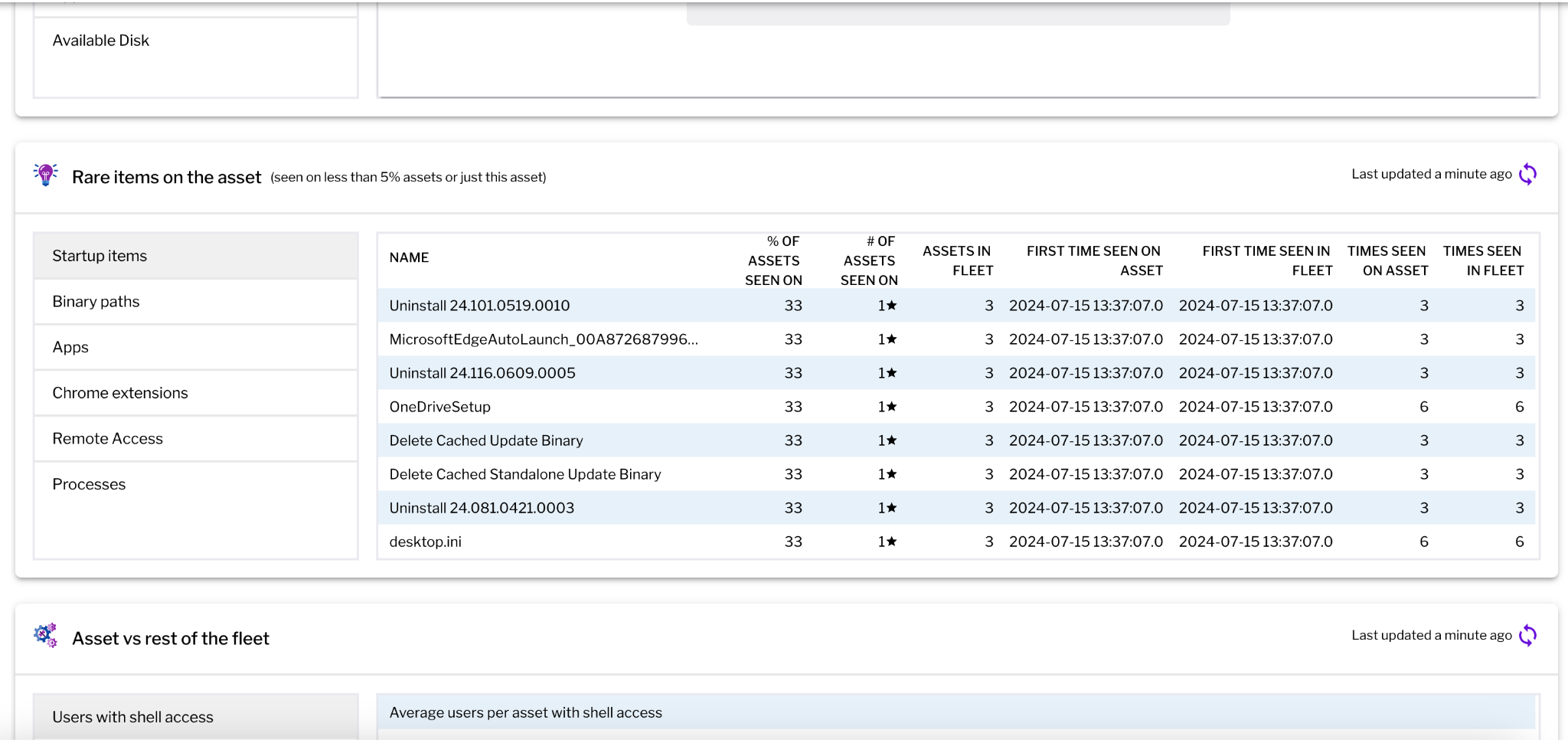
Task: Click the star marker in the OneDriveSetup row
Action: 892,406
